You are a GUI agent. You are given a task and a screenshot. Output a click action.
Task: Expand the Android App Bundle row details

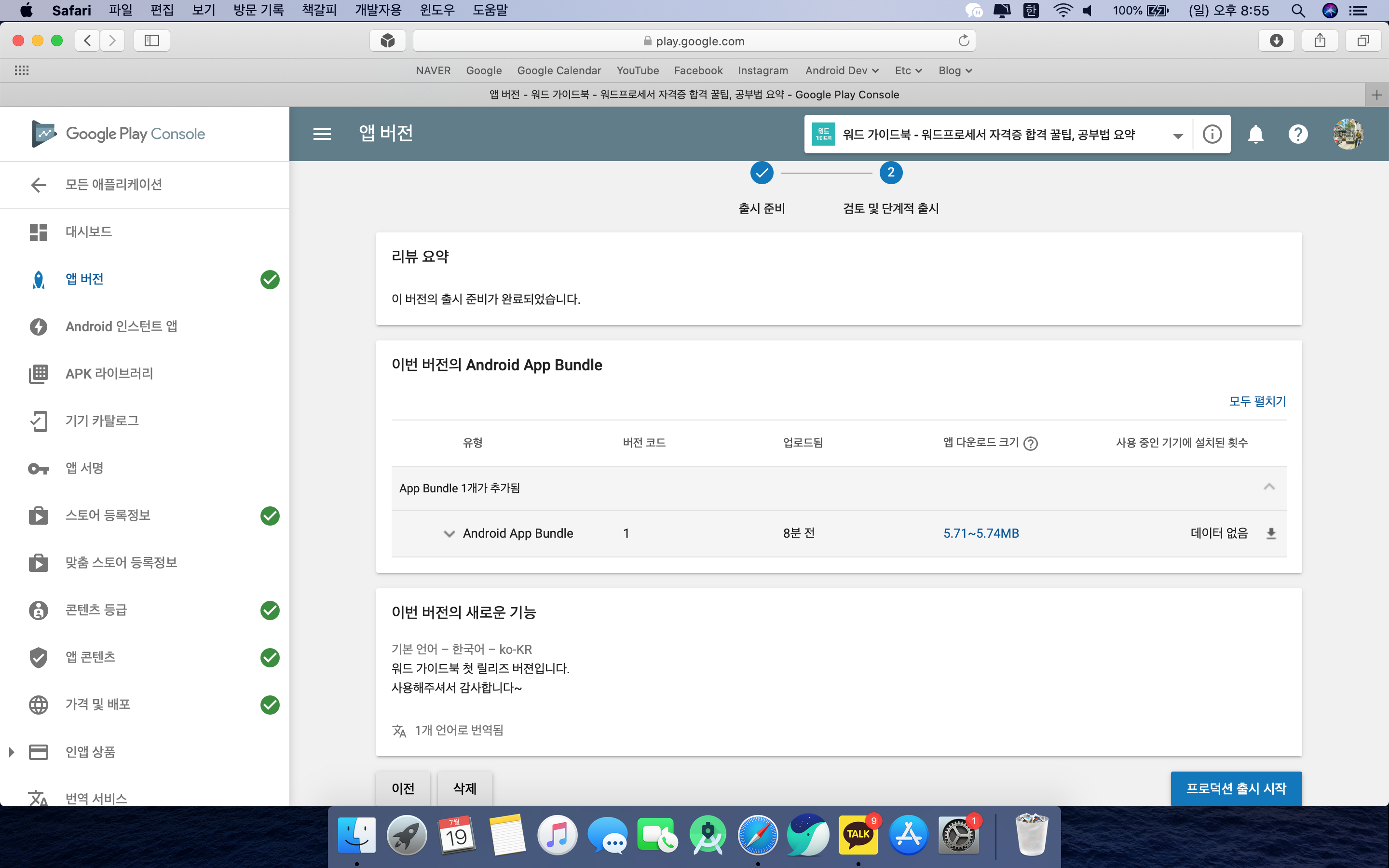449,533
